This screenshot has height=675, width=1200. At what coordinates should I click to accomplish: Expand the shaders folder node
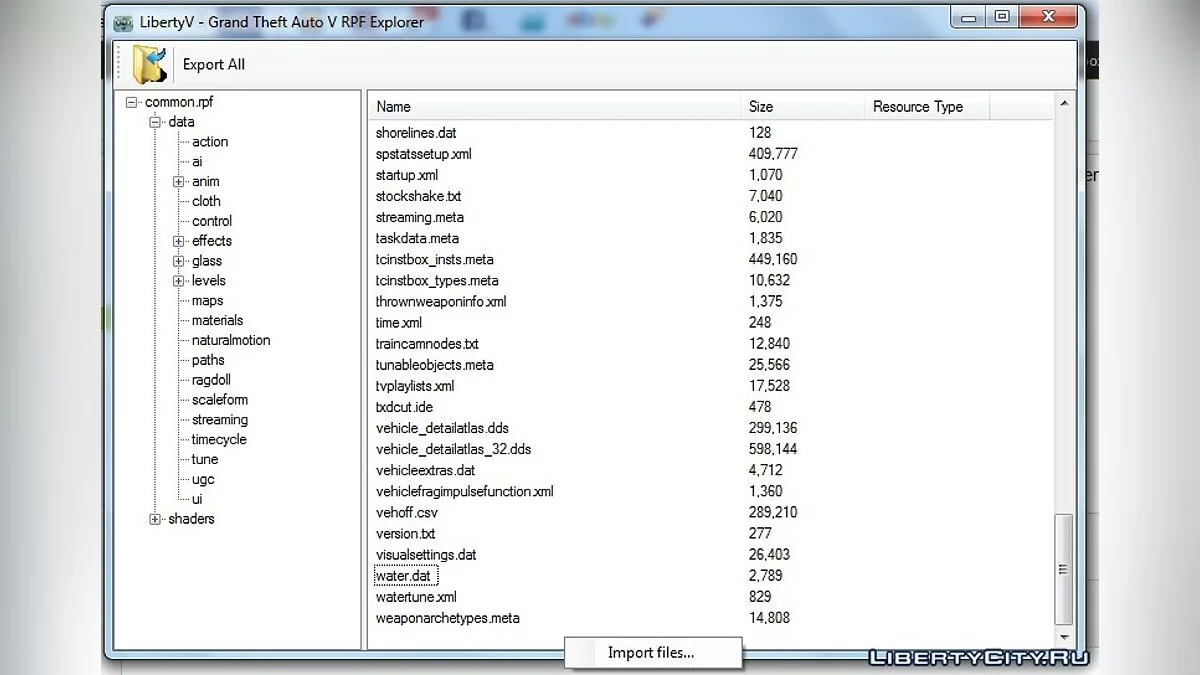click(155, 519)
